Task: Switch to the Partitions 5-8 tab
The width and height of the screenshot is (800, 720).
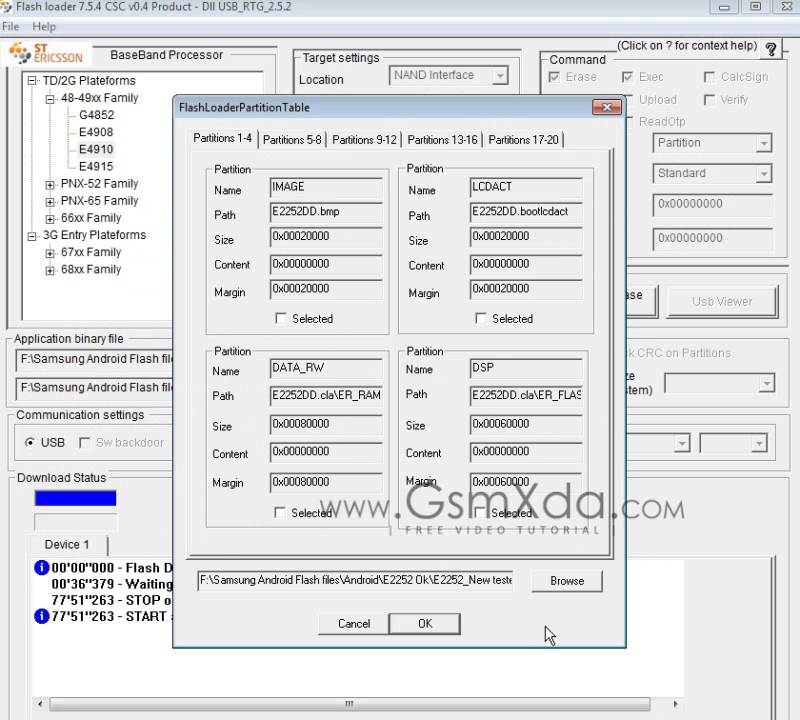Action: coord(292,140)
